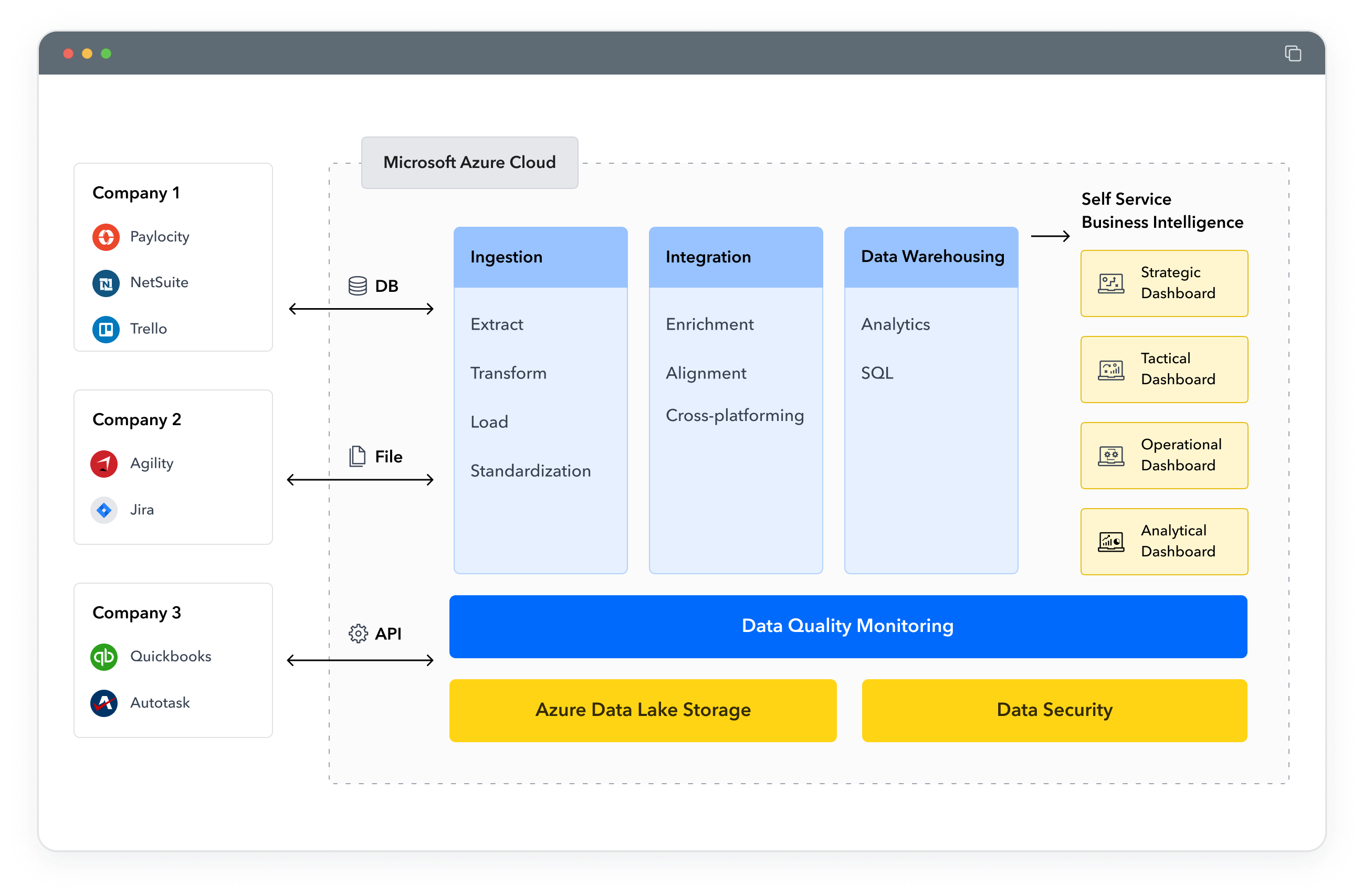The height and width of the screenshot is (896, 1363).
Task: Click the copy icon in title bar
Action: click(x=1293, y=53)
